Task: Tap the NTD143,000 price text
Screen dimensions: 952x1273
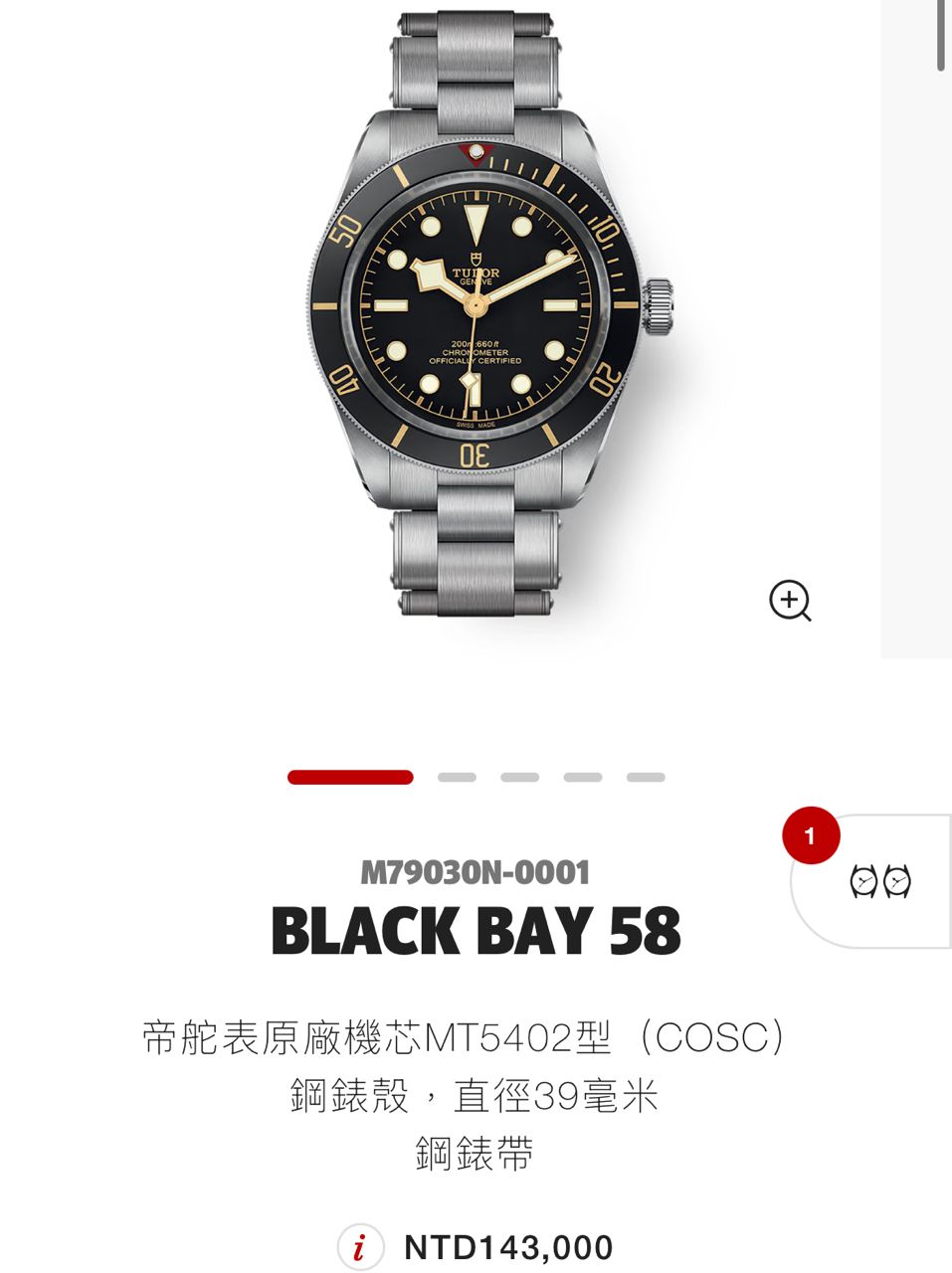Action: [x=509, y=1247]
